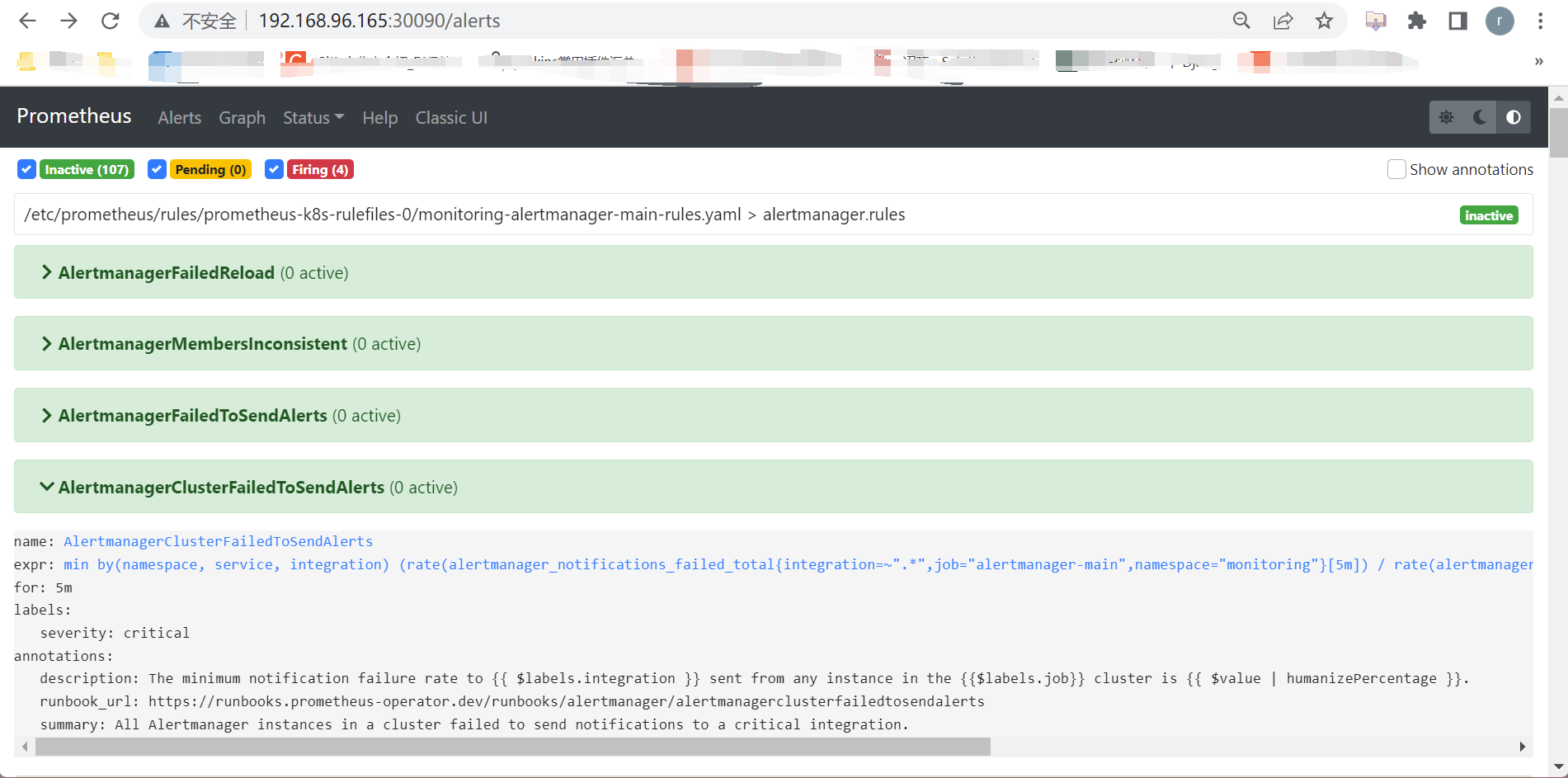Screen dimensions: 1568x778
Task: Switch to light theme sun icon
Action: [1447, 117]
